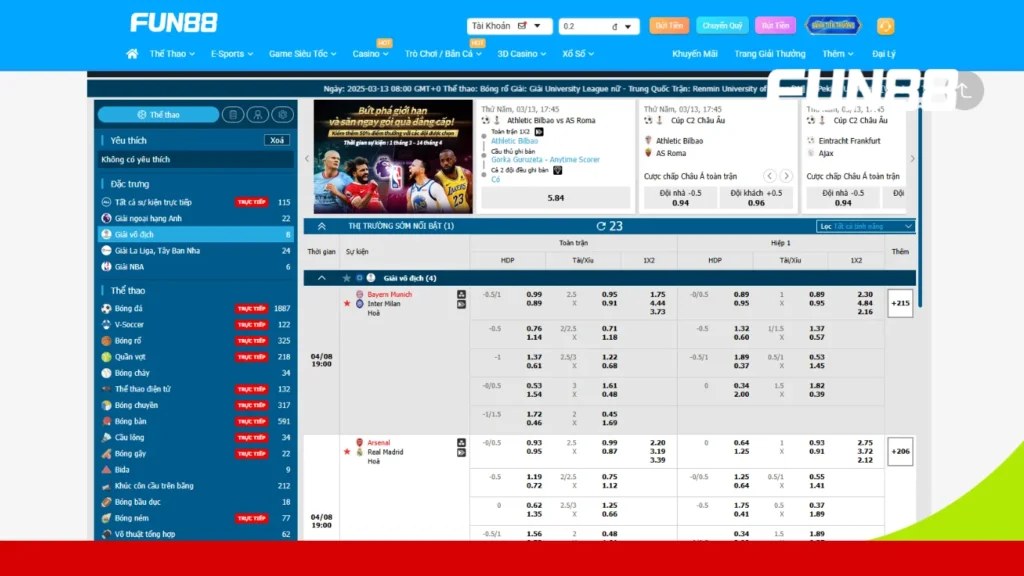The image size is (1024, 576).
Task: Go to the home icon in navigation
Action: point(132,54)
